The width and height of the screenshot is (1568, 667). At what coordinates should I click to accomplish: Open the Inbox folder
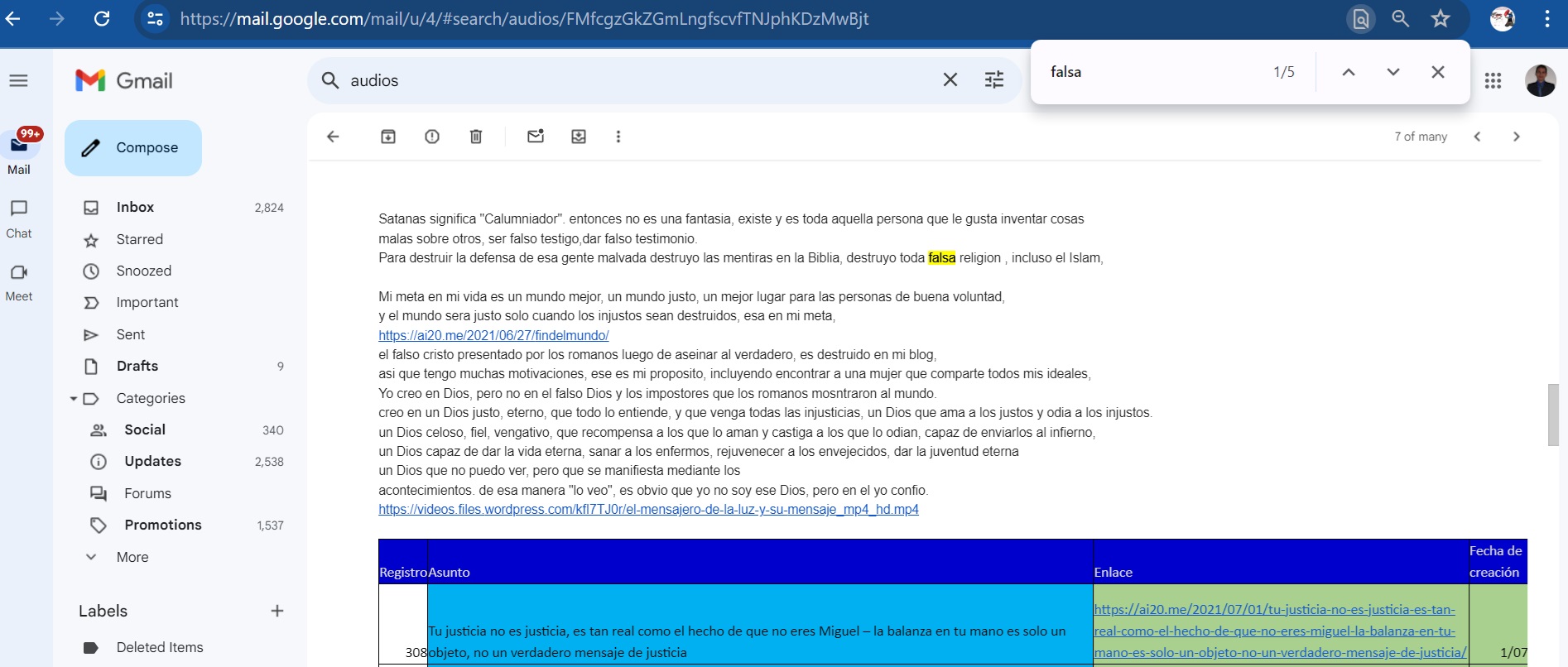click(135, 207)
